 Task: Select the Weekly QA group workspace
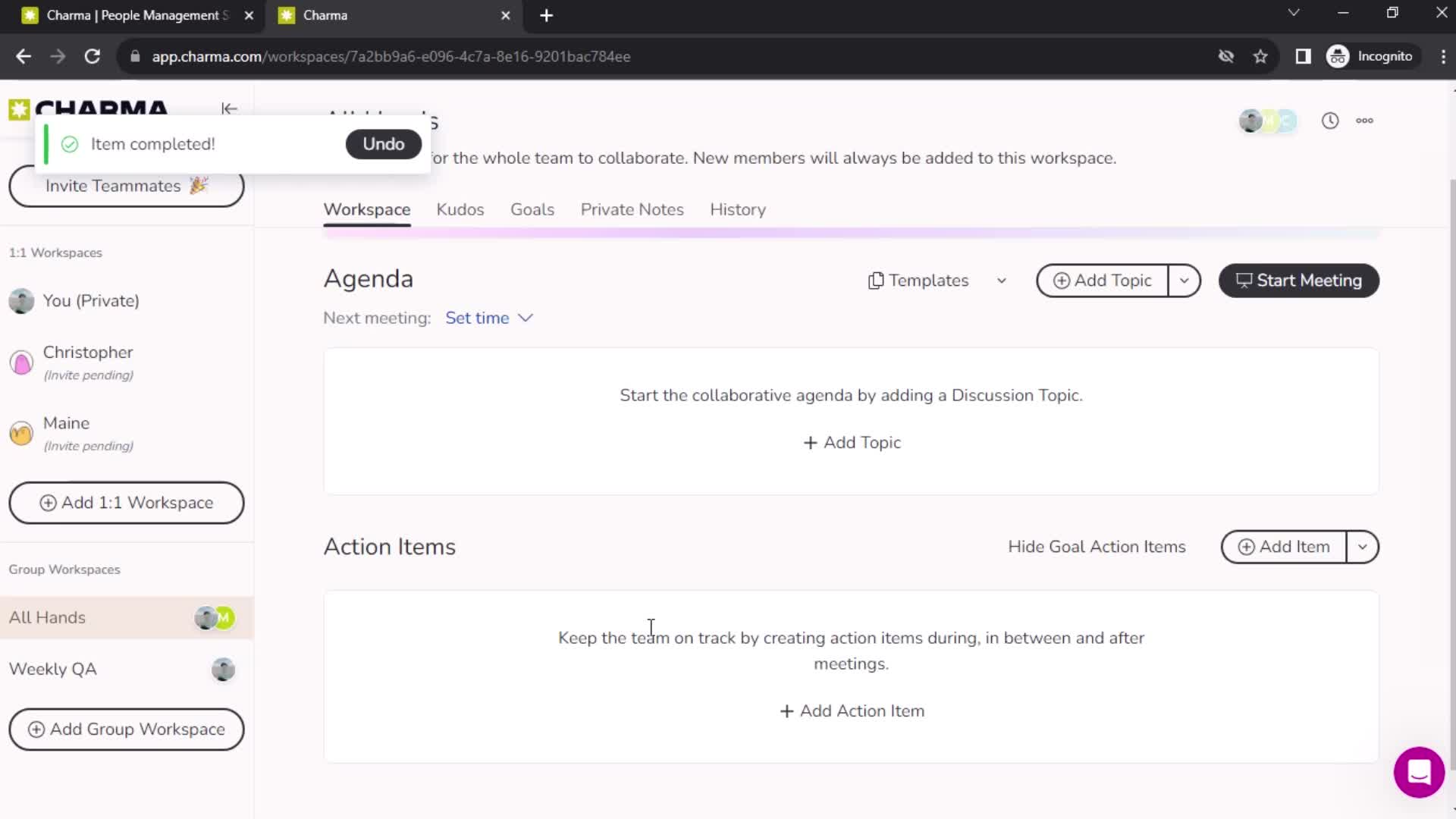pyautogui.click(x=127, y=669)
